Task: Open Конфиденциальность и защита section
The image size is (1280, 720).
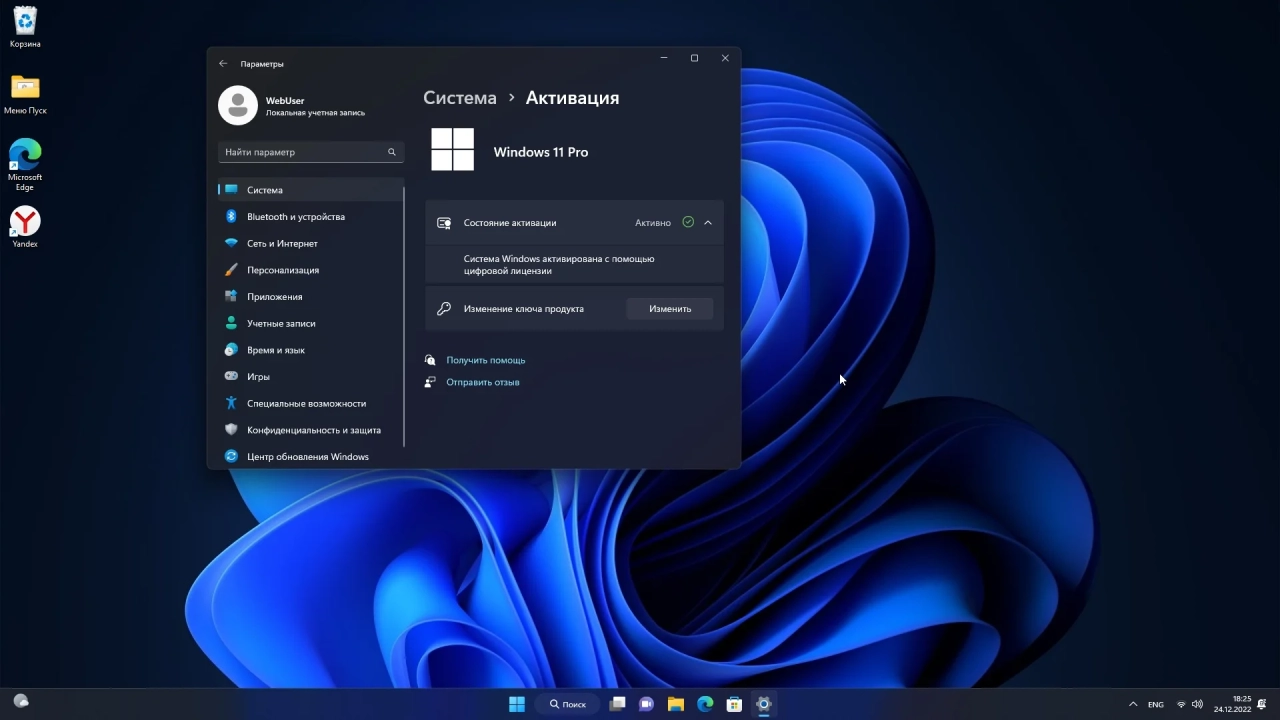Action: coord(310,430)
